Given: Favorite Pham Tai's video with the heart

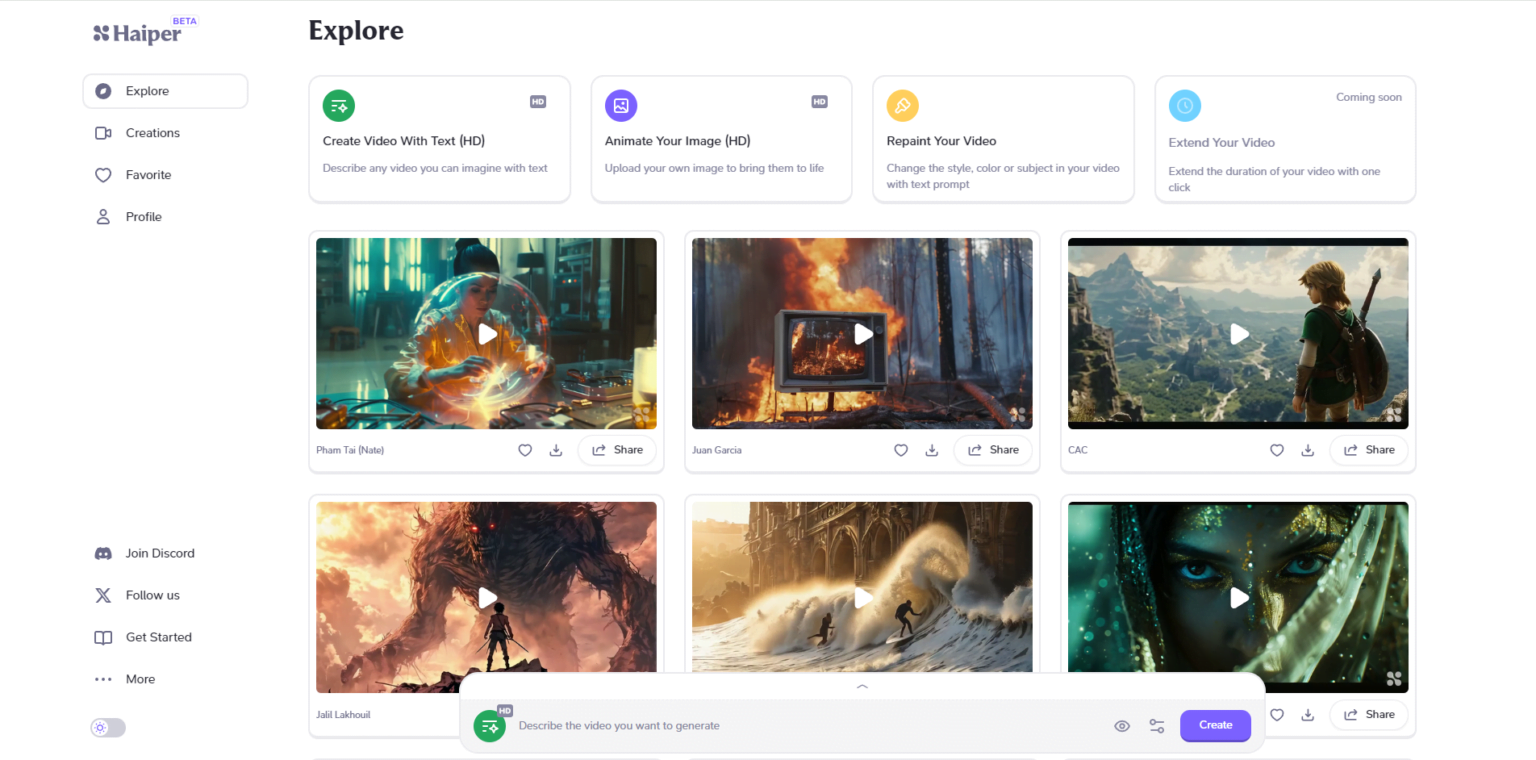Looking at the screenshot, I should click(525, 450).
